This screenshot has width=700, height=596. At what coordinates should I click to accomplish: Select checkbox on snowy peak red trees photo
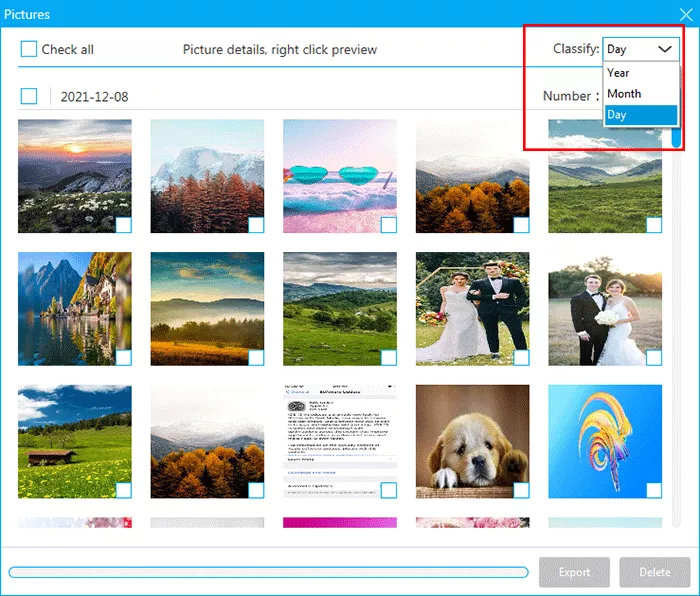[256, 225]
